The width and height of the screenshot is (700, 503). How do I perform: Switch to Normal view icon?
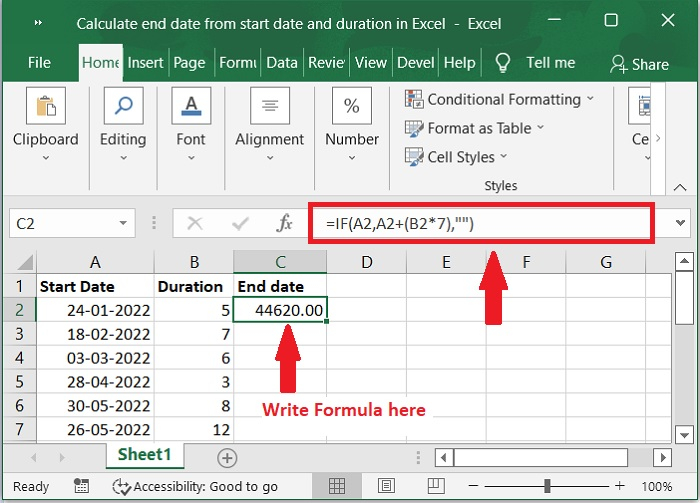click(x=337, y=486)
